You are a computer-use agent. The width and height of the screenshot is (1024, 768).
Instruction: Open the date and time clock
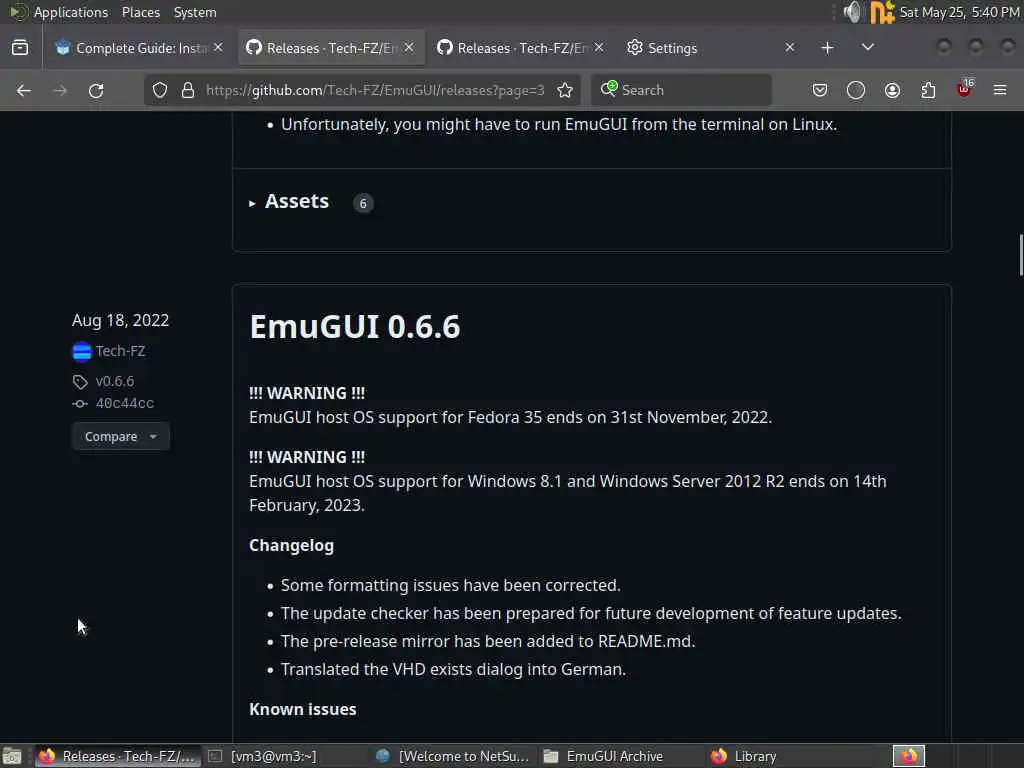pos(959,12)
